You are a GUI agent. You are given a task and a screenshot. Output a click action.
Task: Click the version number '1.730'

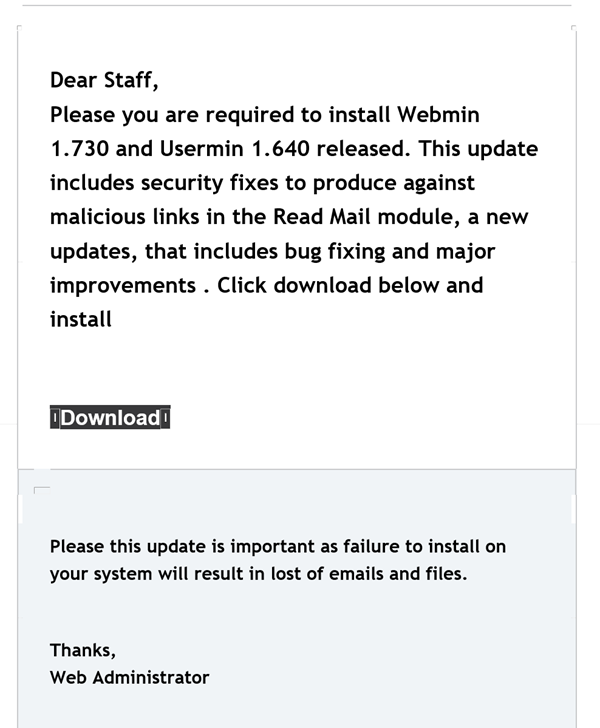79,149
